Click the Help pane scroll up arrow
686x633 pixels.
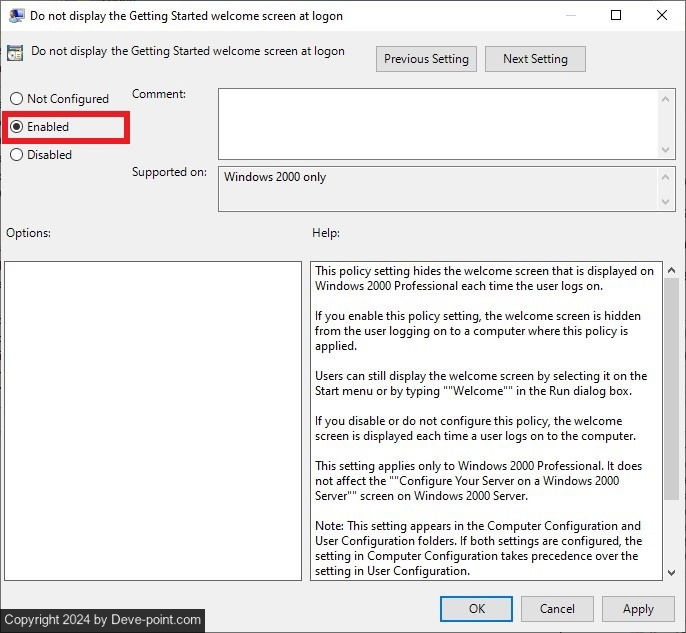[x=671, y=272]
